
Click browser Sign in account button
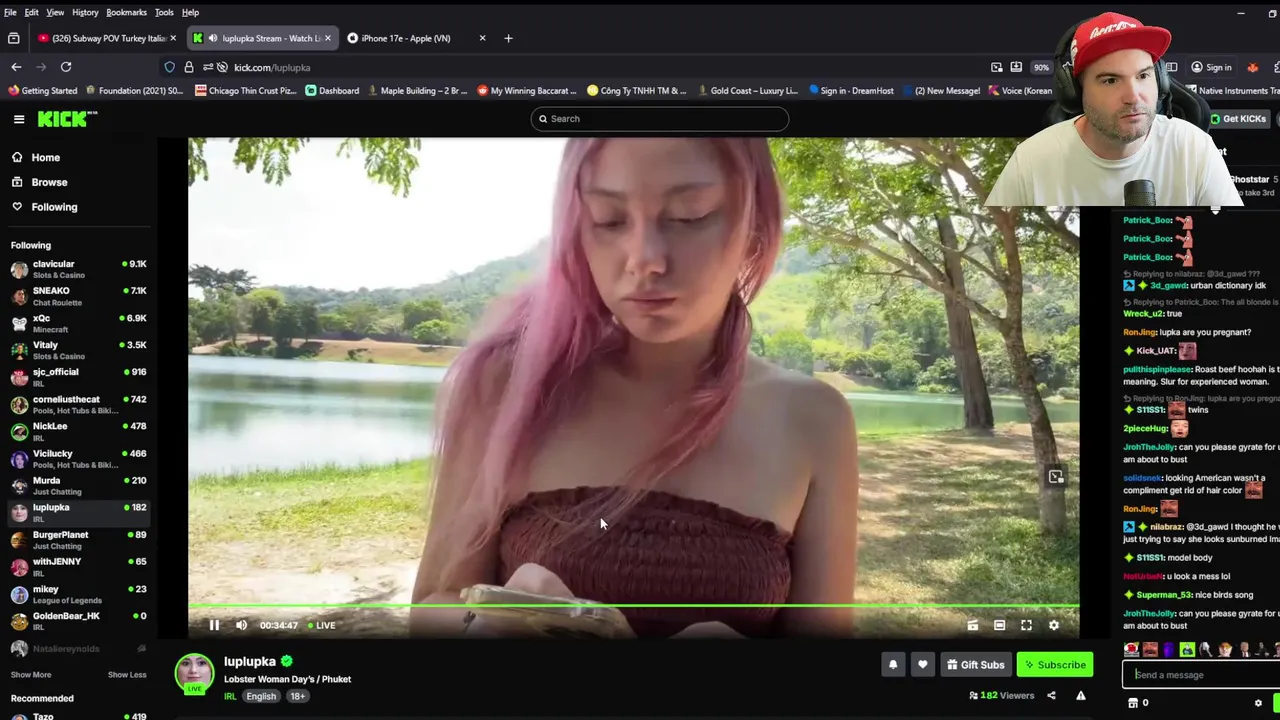(x=1211, y=67)
